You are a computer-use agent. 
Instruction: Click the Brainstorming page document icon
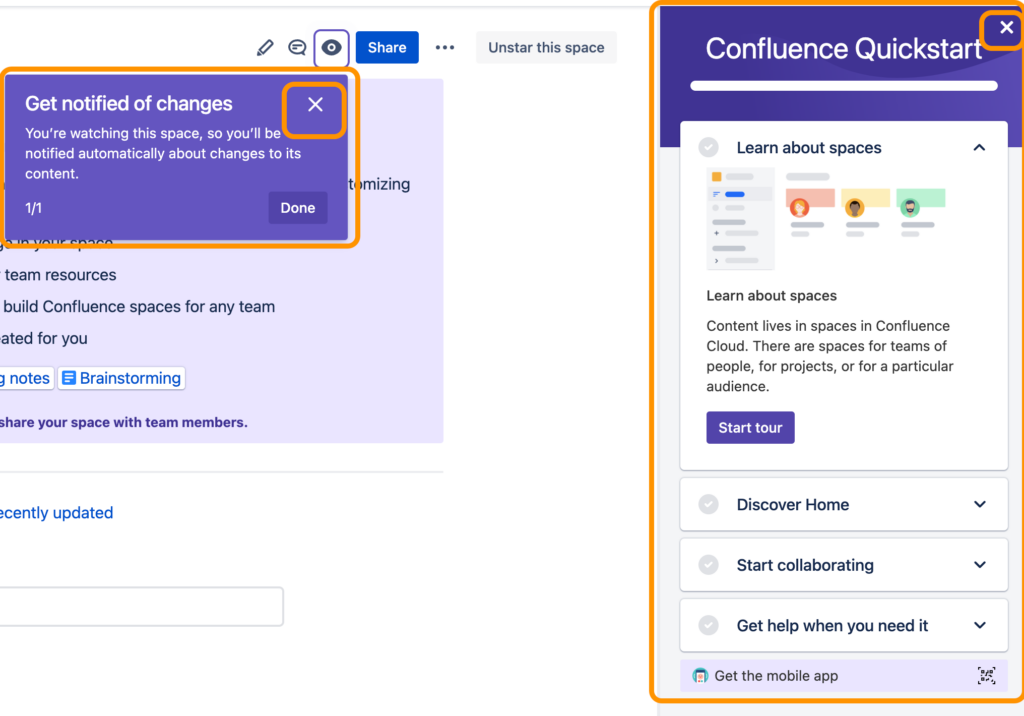pyautogui.click(x=69, y=378)
